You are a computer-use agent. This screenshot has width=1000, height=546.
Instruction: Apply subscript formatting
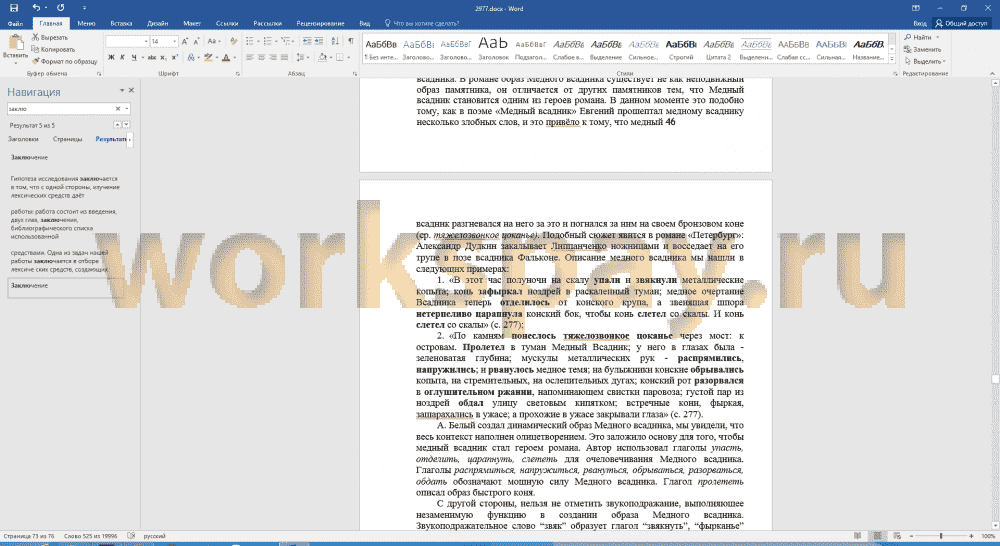(163, 57)
